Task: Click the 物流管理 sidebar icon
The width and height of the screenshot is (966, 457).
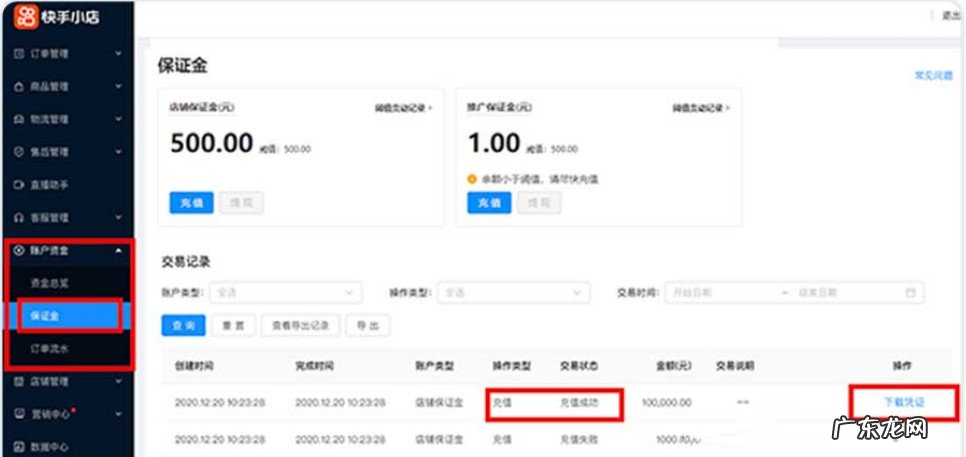Action: click(19, 119)
